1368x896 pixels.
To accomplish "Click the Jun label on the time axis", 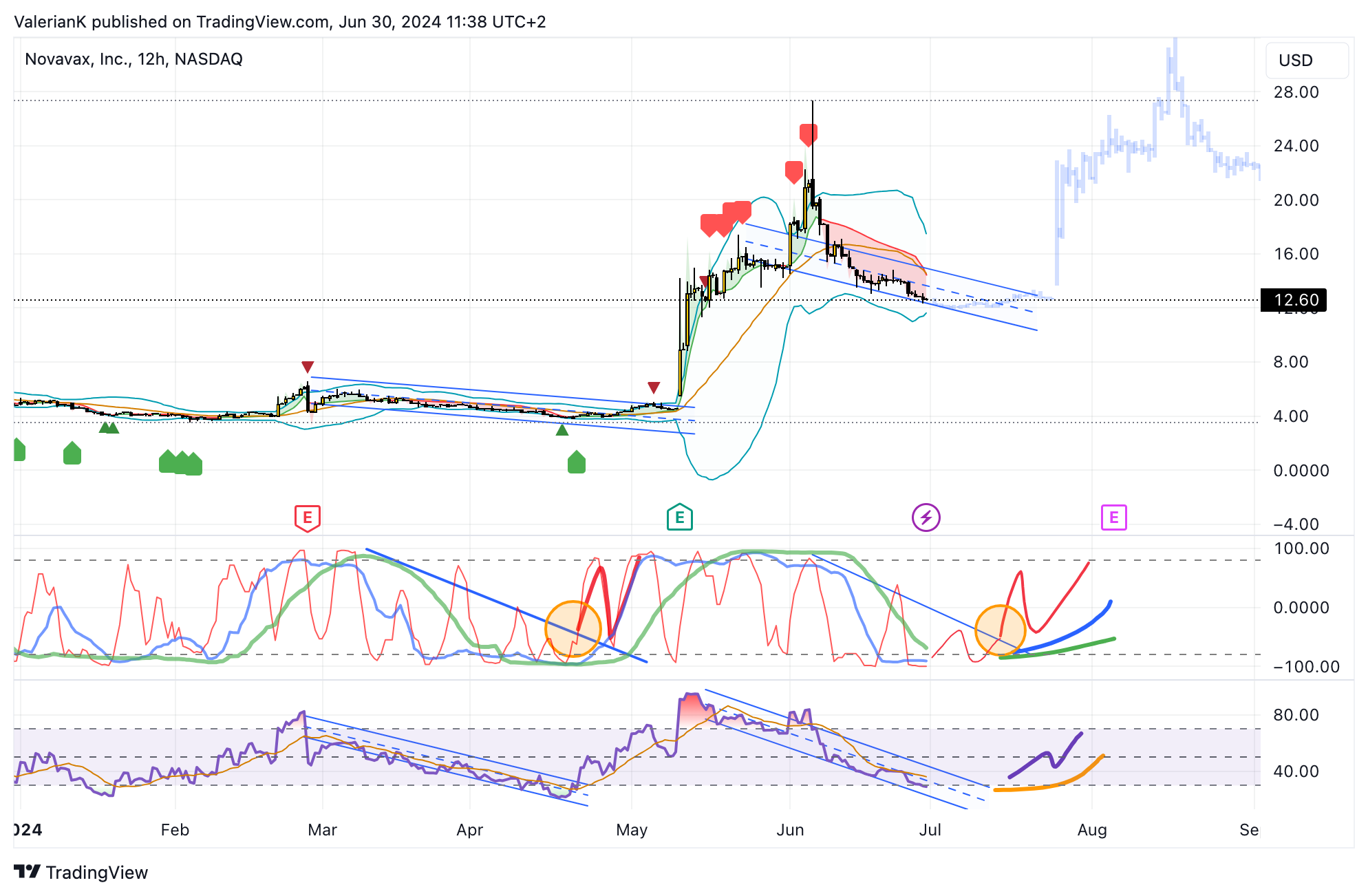I will (790, 830).
